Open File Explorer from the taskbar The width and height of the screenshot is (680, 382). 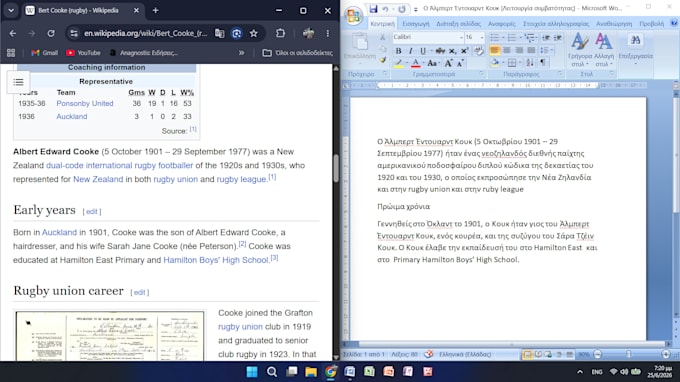point(311,372)
